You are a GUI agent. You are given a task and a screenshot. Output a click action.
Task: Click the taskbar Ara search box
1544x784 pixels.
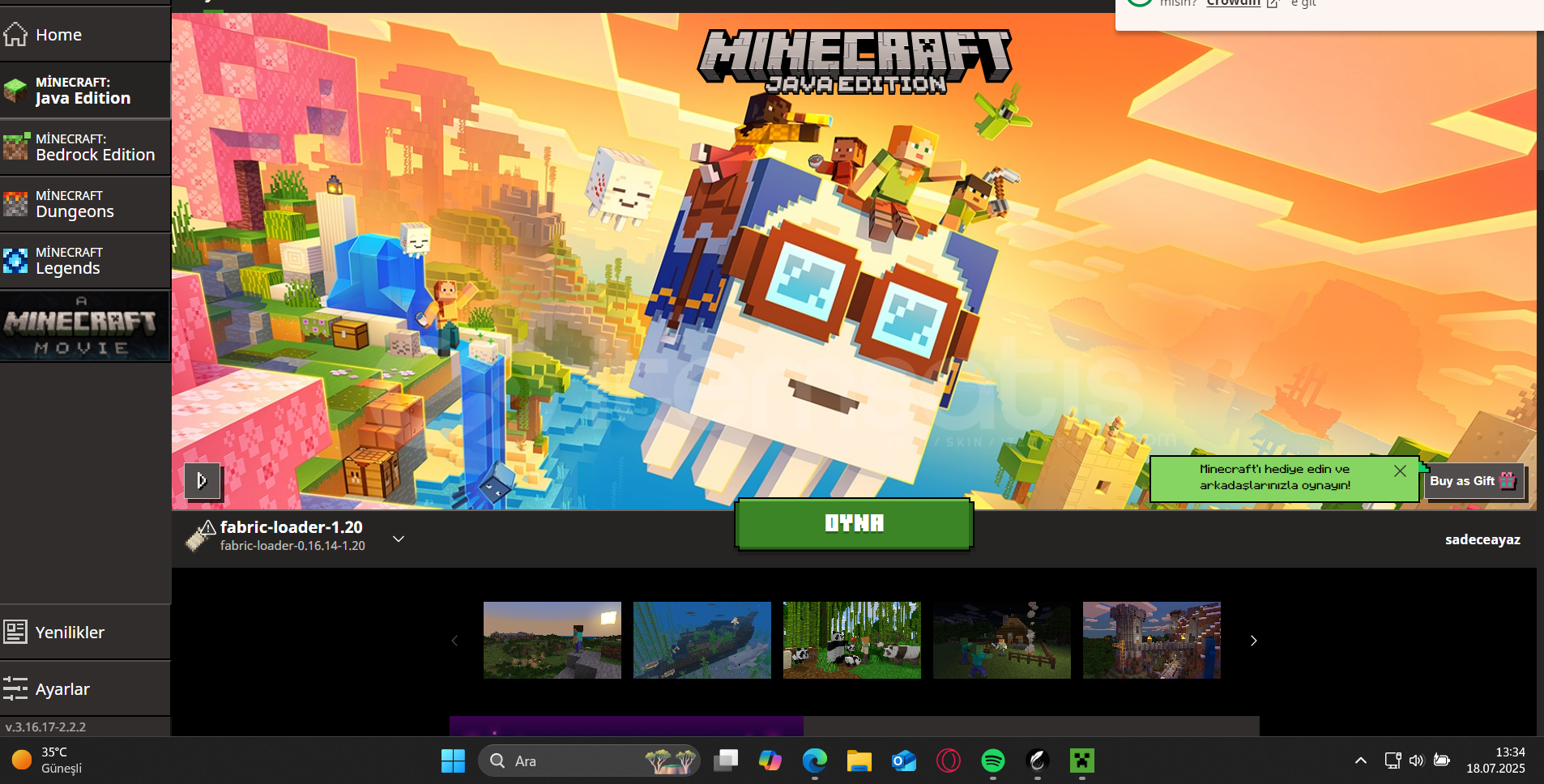tap(589, 761)
